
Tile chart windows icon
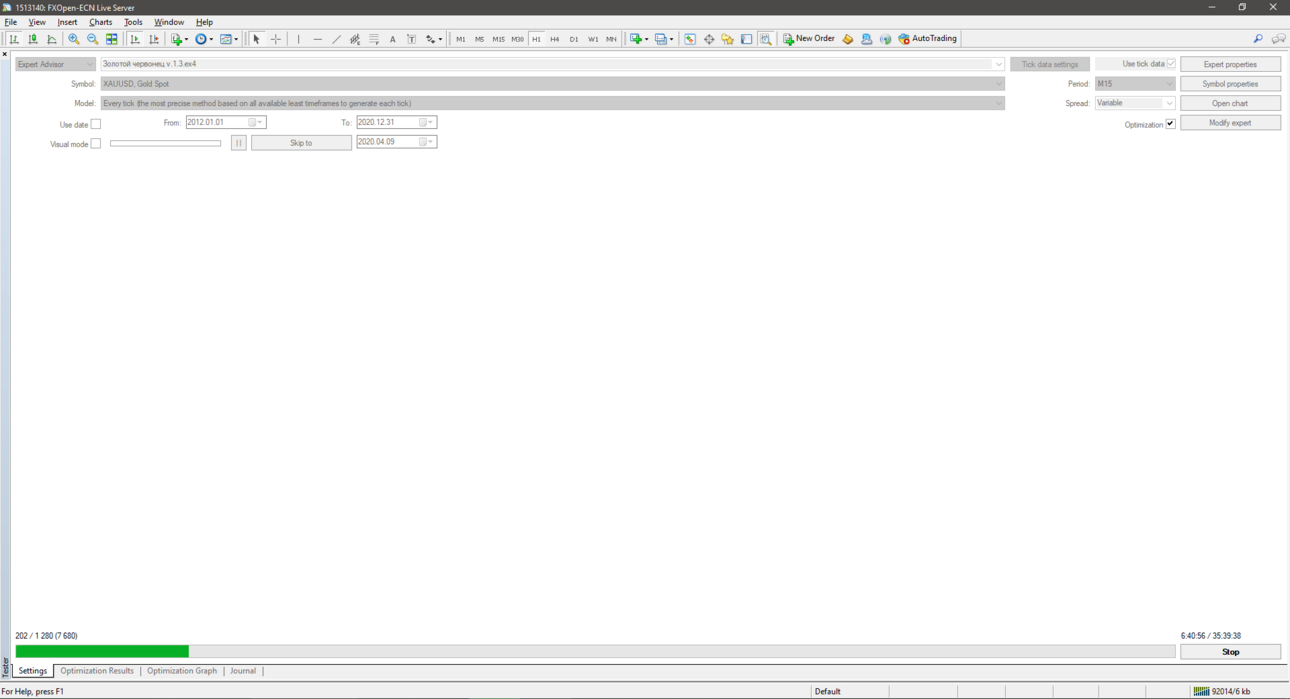point(112,39)
